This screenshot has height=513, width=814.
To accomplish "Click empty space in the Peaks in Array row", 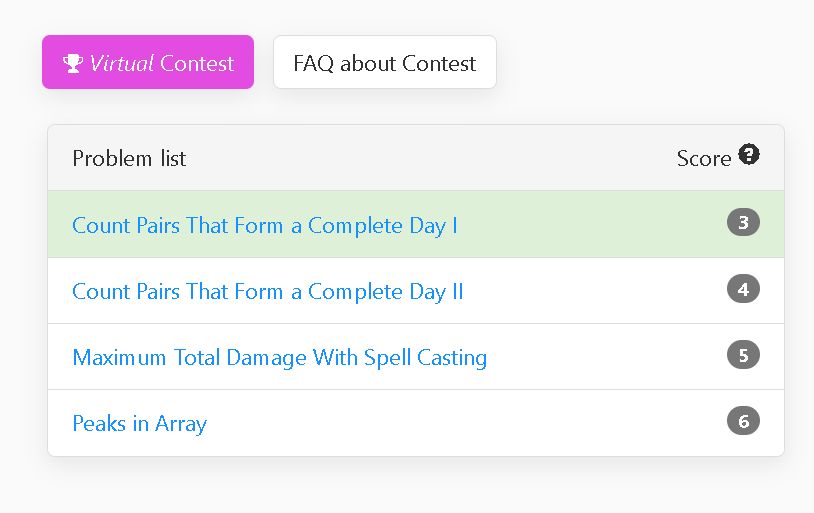I will pyautogui.click(x=467, y=423).
